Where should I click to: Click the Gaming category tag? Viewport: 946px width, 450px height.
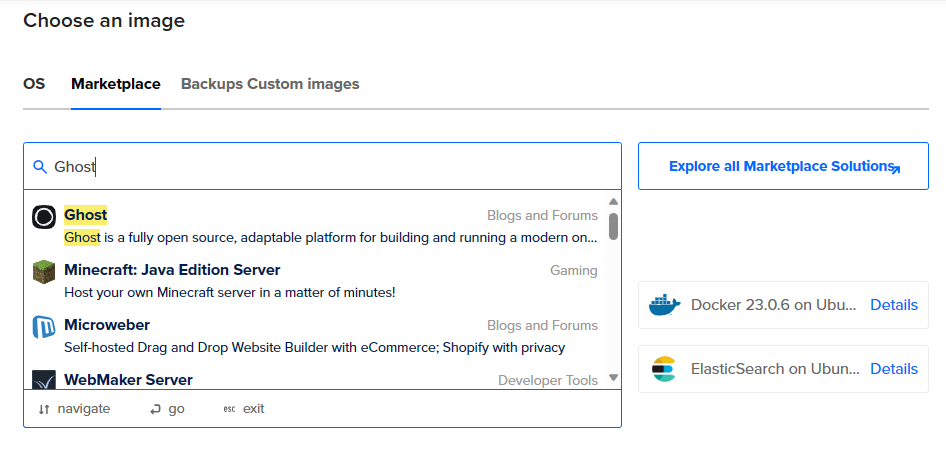click(574, 271)
